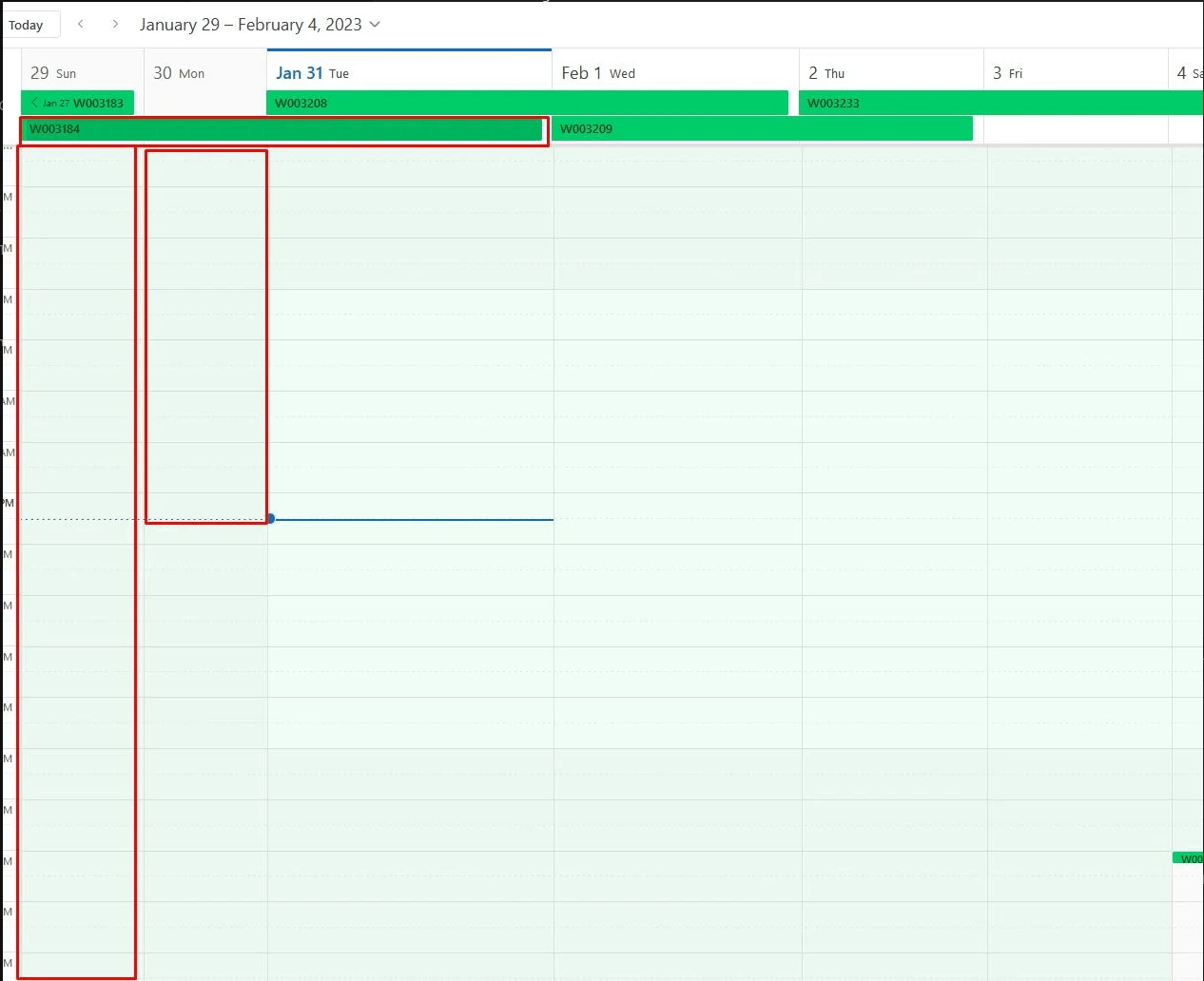Open the small green event on Friday evening
Screen dimensions: 1204x981
(x=1190, y=857)
